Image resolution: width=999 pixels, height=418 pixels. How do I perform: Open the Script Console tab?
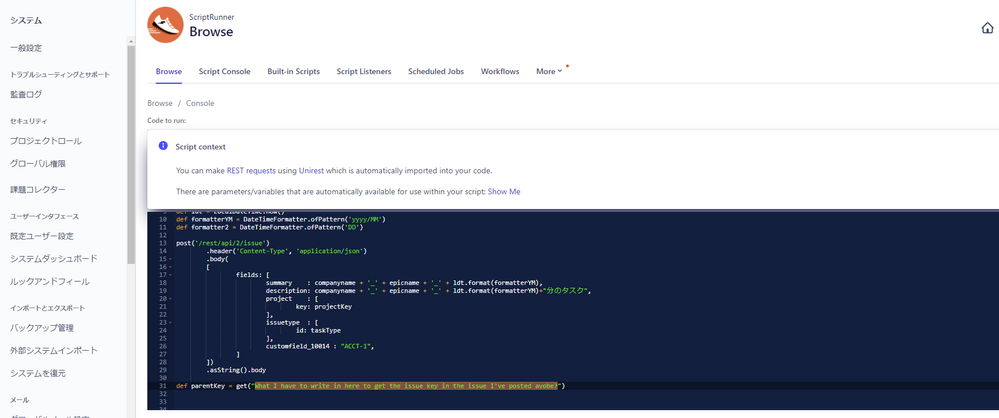224,71
